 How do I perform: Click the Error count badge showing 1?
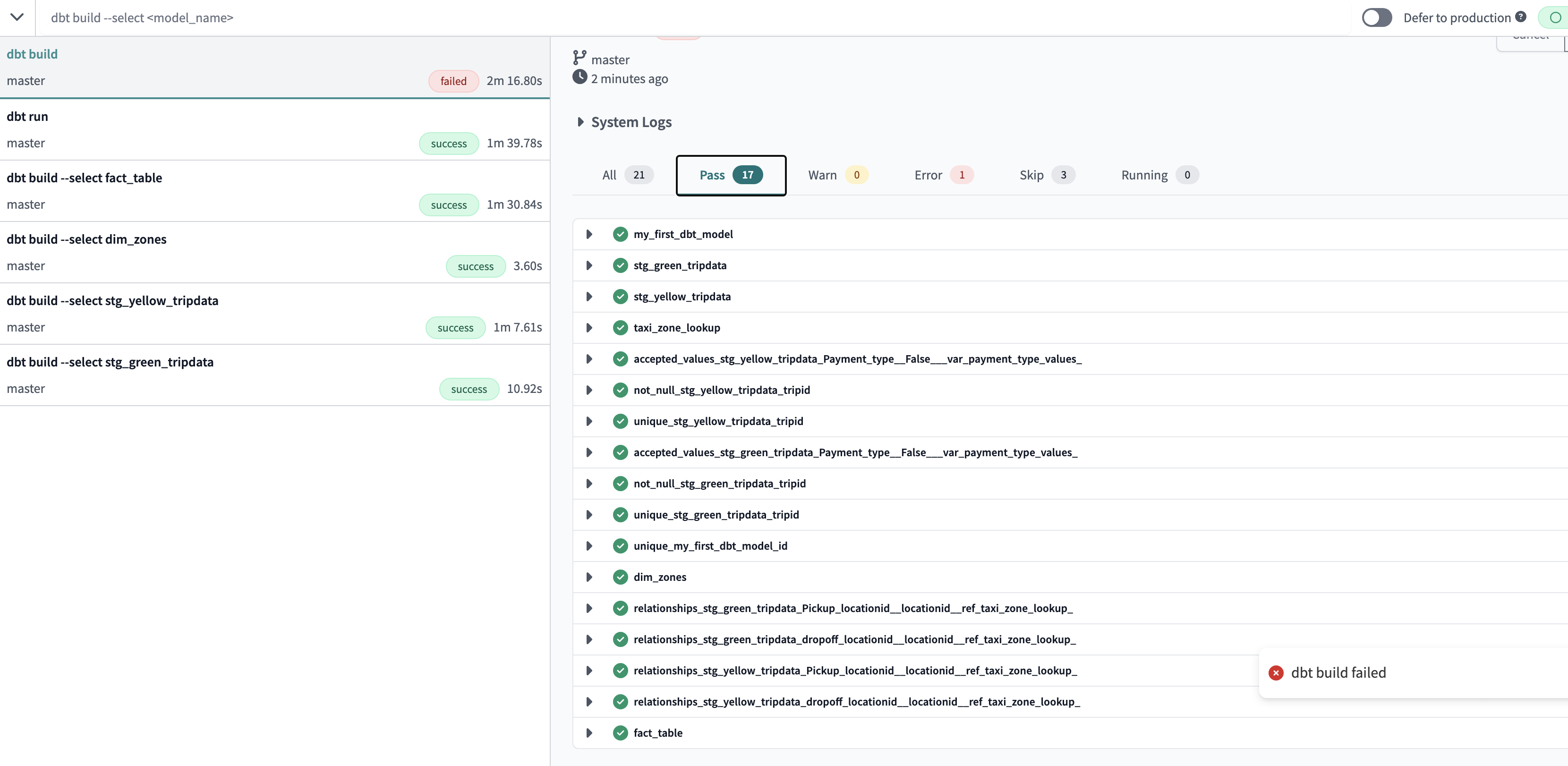click(x=962, y=175)
